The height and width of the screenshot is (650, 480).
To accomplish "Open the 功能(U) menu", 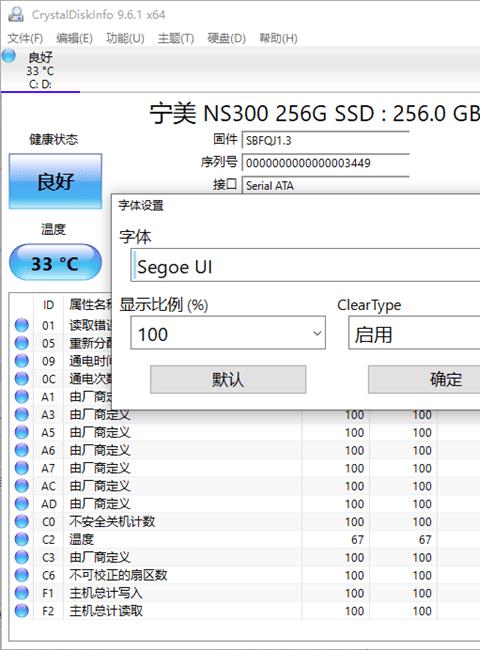I will tap(125, 39).
